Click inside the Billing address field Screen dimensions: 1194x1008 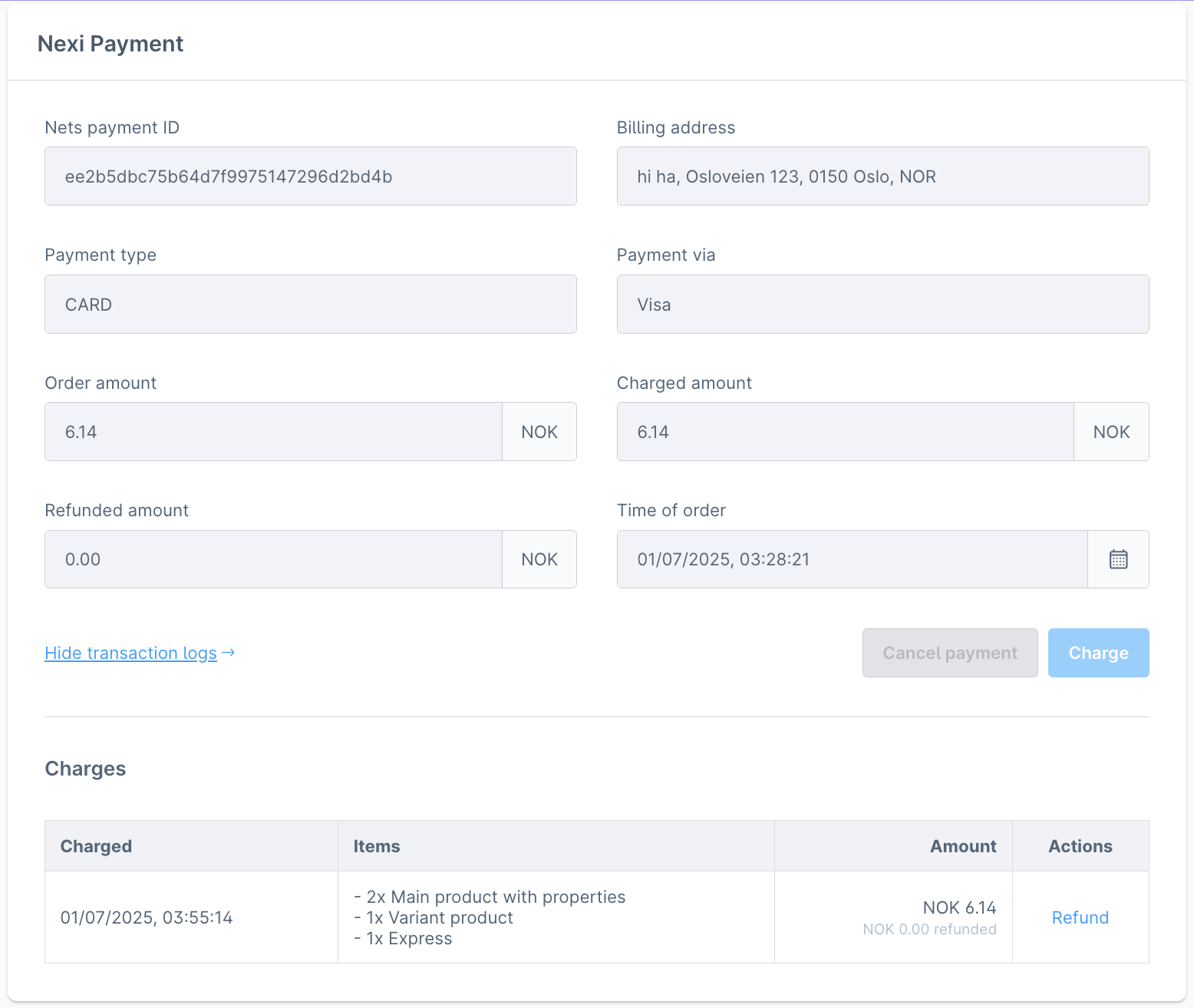point(882,176)
